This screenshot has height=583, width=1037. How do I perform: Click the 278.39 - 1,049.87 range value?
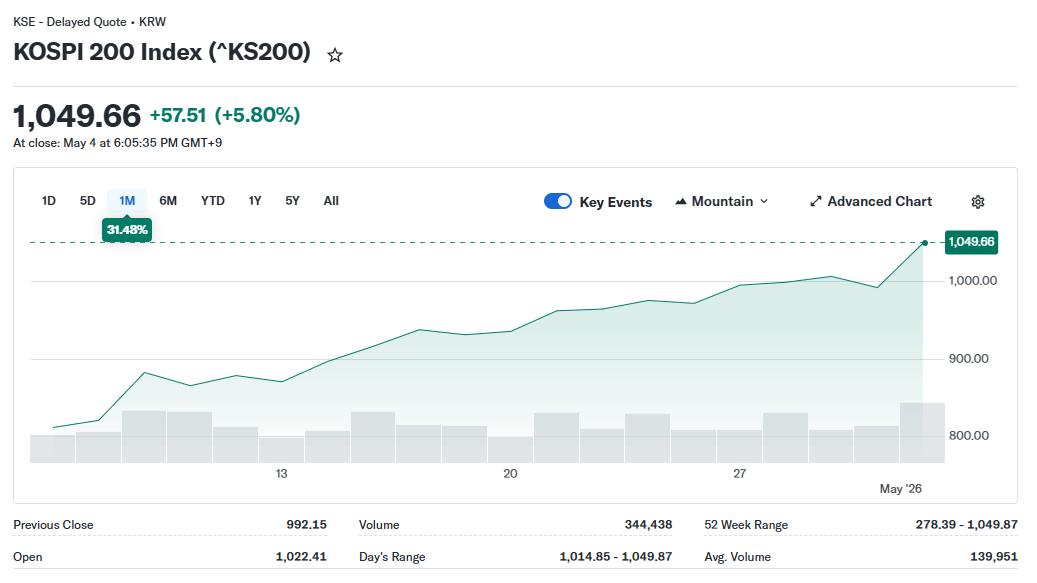tap(966, 524)
